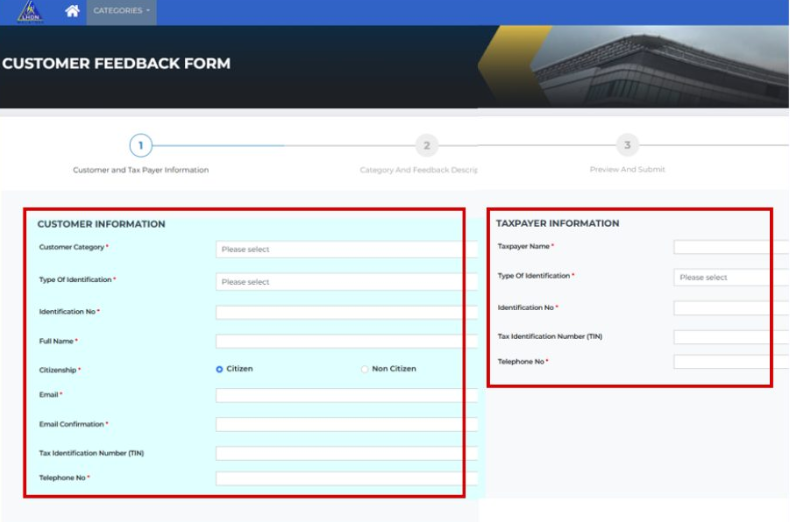Screen dimensions: 790x522
Task: Jump to step 2 Category and Feedback
Action: point(426,146)
